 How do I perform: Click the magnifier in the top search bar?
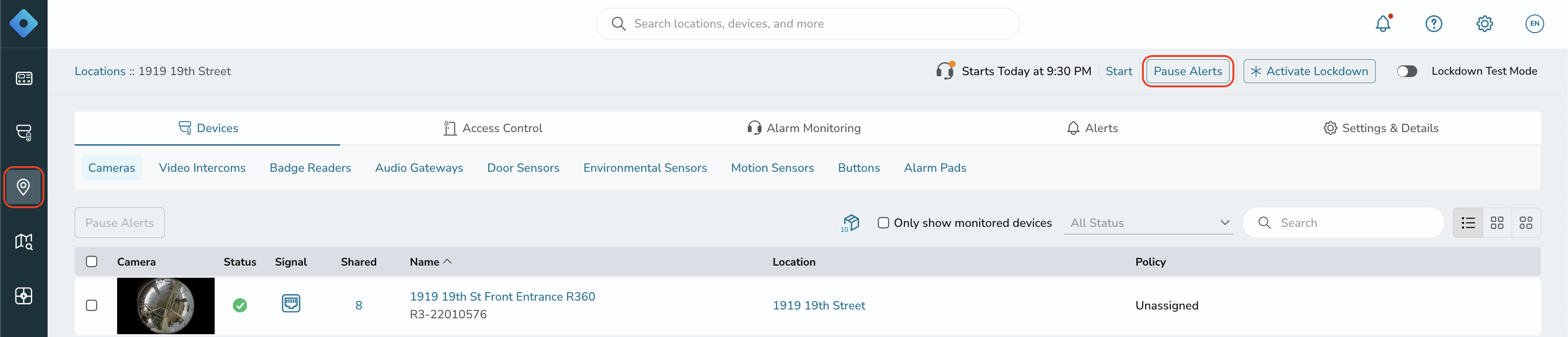tap(618, 24)
